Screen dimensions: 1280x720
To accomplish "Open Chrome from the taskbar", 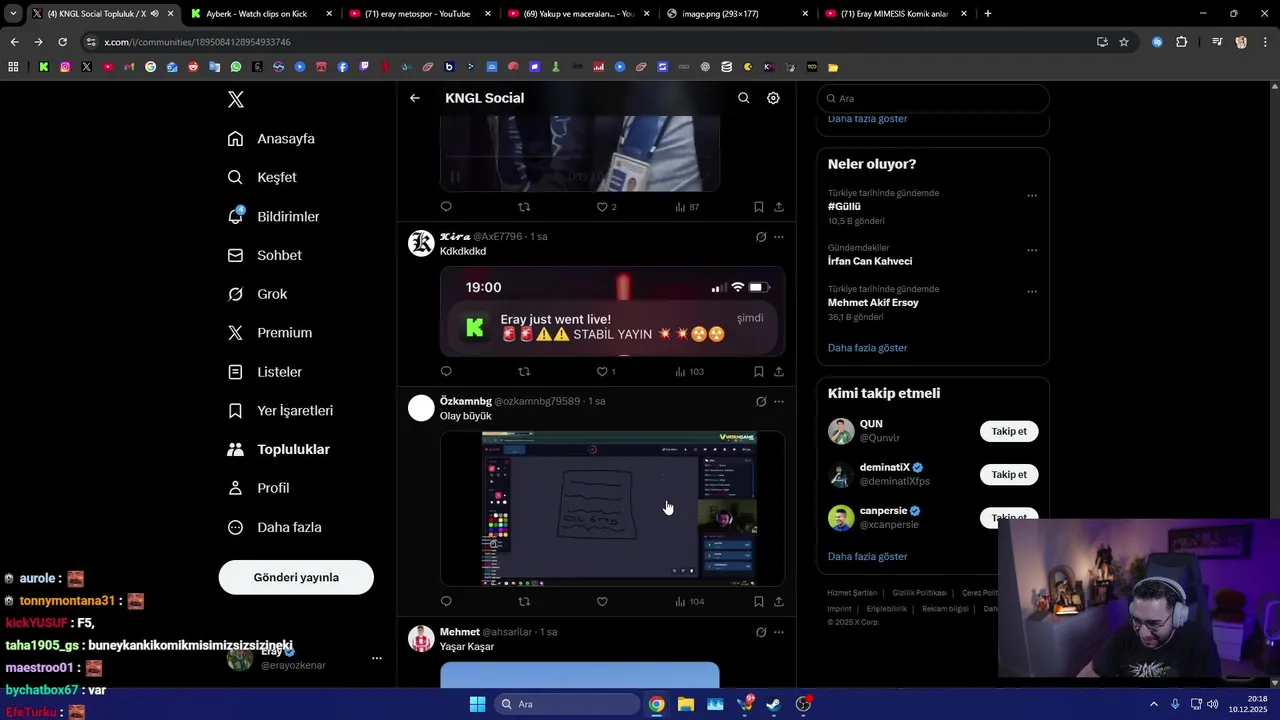I will (656, 704).
